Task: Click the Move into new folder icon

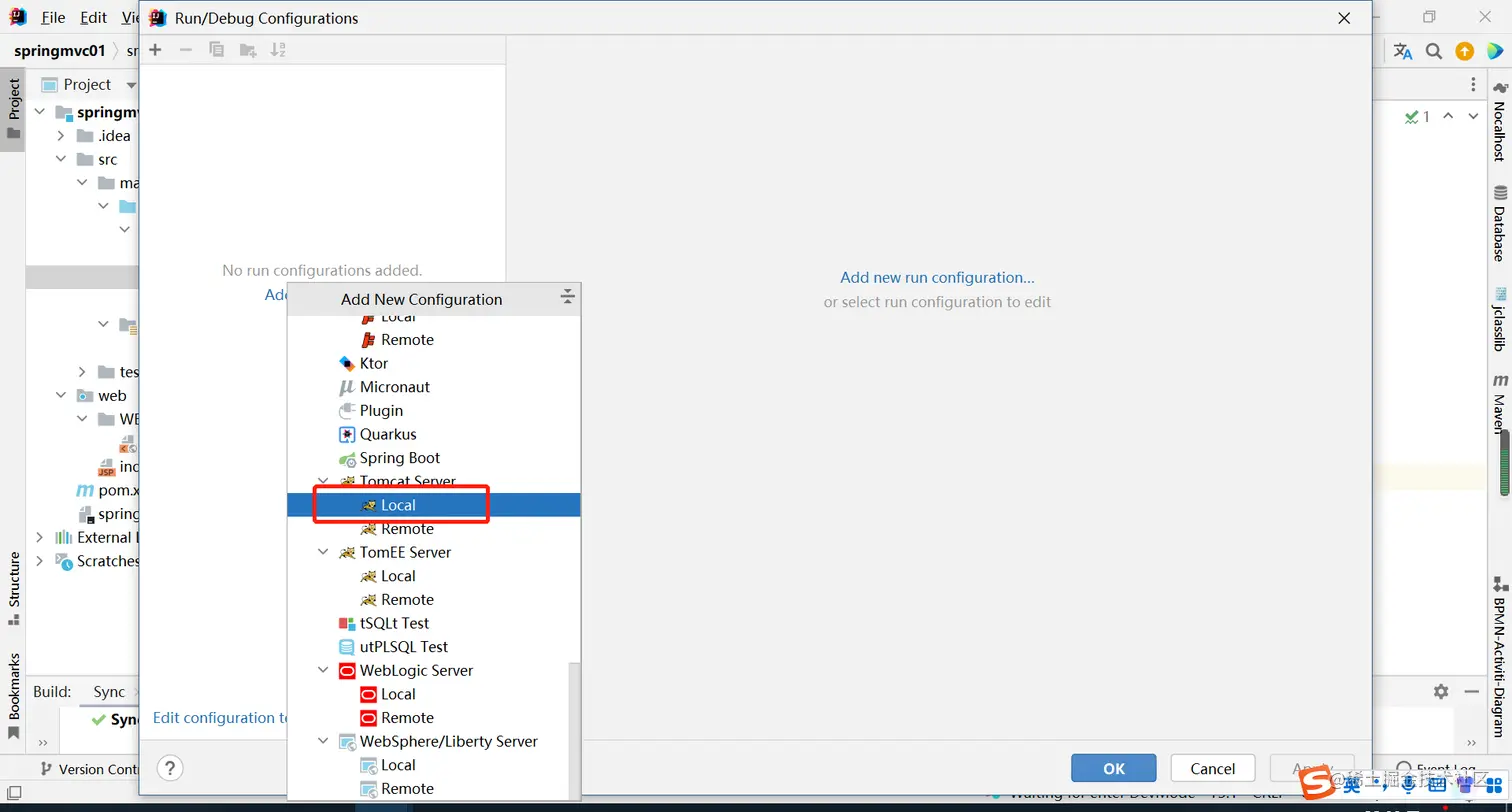Action: click(x=248, y=50)
